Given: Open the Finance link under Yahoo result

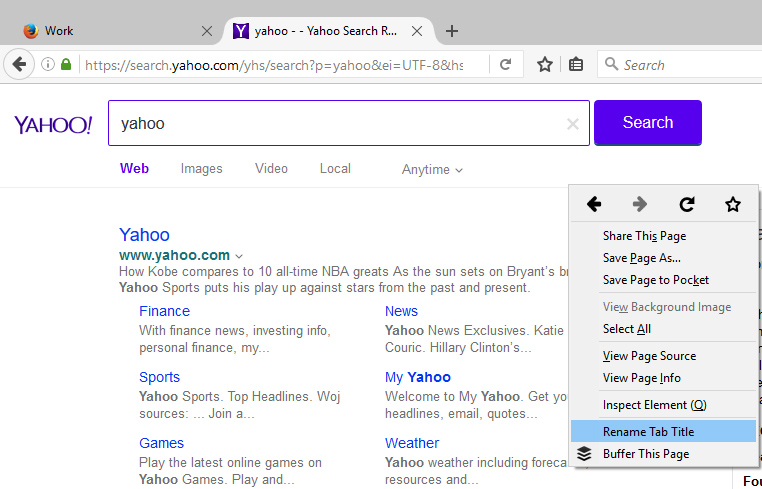Looking at the screenshot, I should (x=164, y=311).
